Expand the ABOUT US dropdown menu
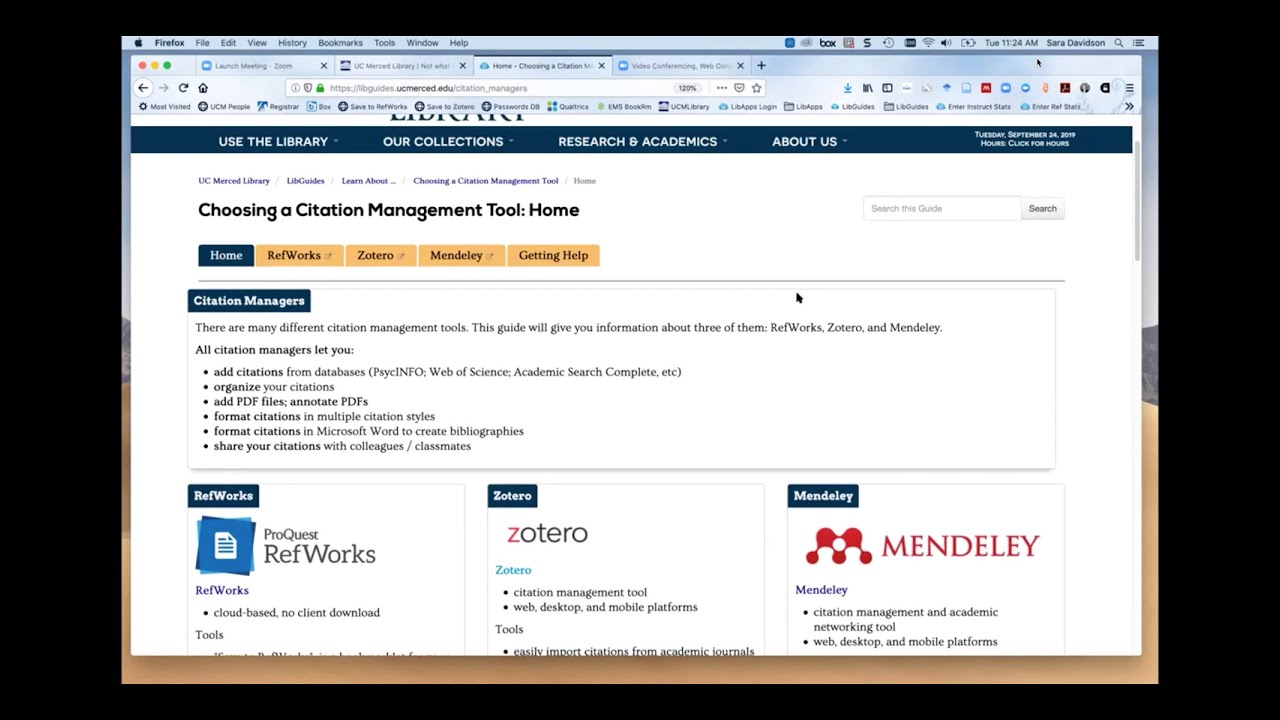 coord(809,141)
